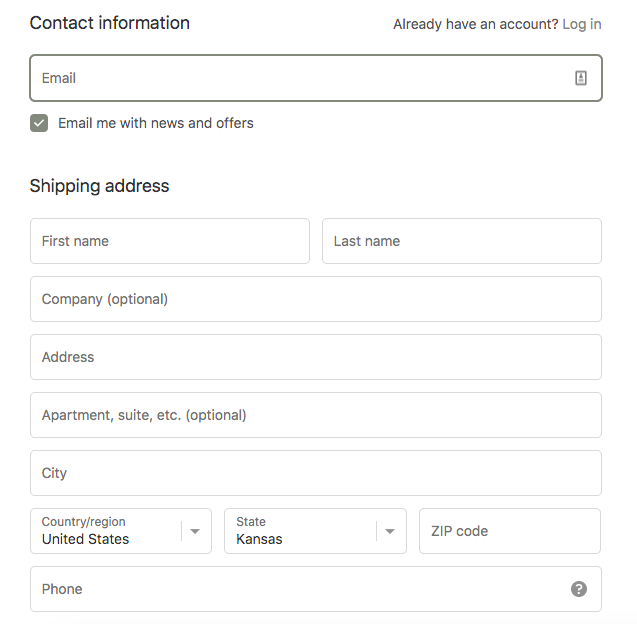Click the Company (optional) field

pos(316,299)
